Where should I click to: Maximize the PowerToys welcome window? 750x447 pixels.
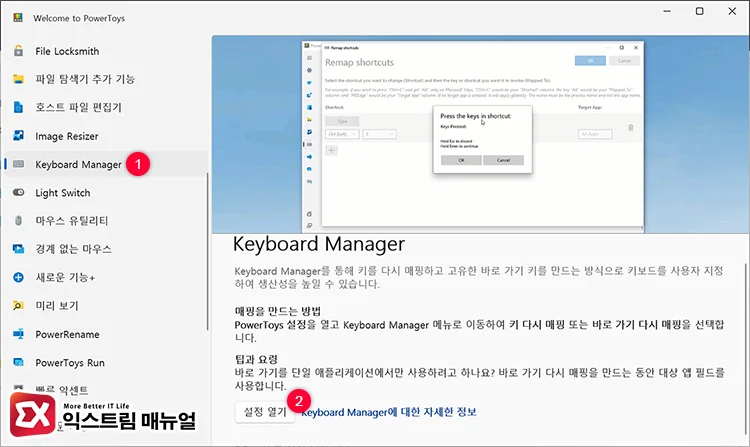click(x=699, y=11)
